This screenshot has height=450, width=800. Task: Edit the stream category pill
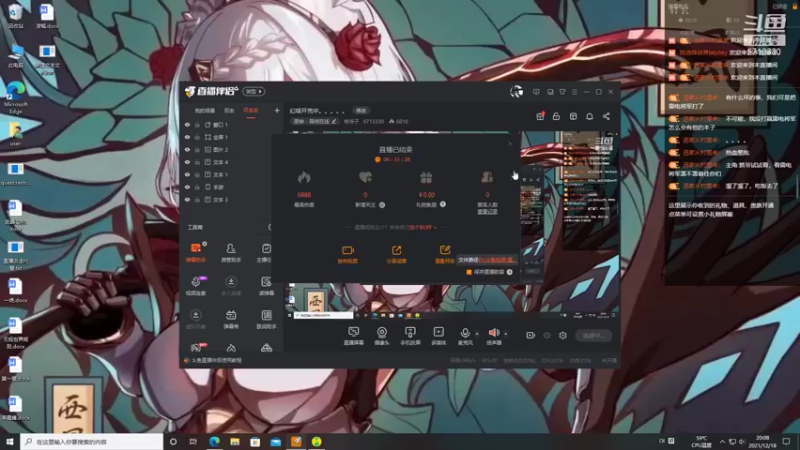click(x=314, y=121)
